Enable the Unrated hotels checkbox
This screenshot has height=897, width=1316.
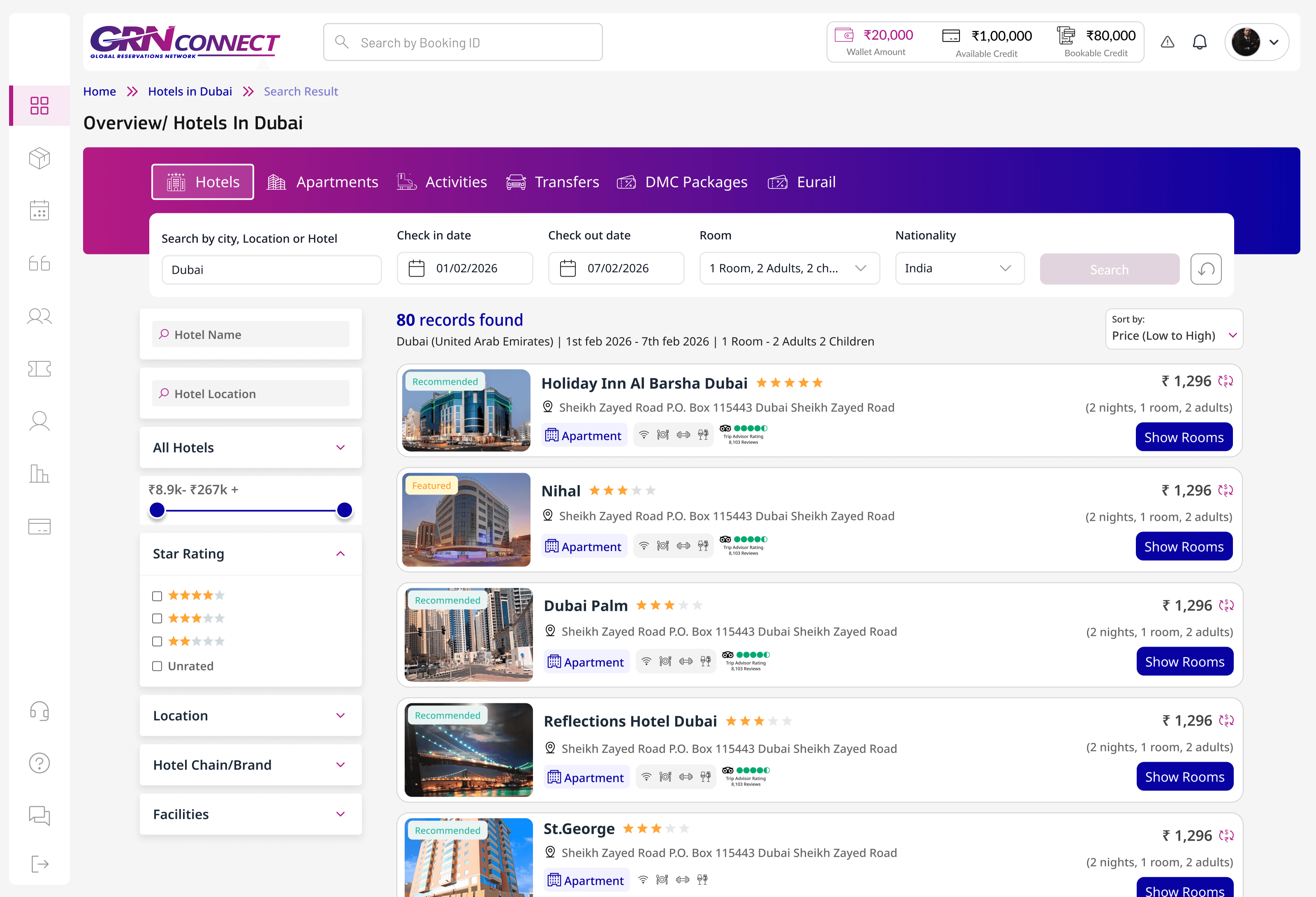(157, 666)
